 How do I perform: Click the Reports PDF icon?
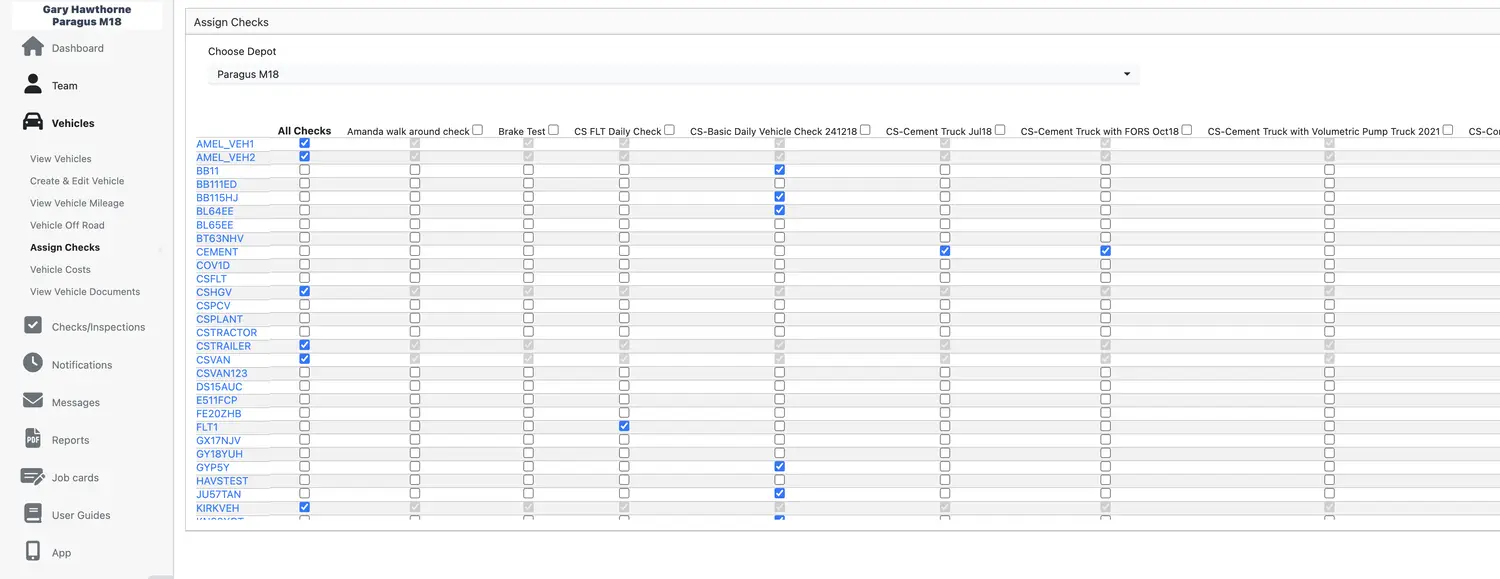point(33,439)
